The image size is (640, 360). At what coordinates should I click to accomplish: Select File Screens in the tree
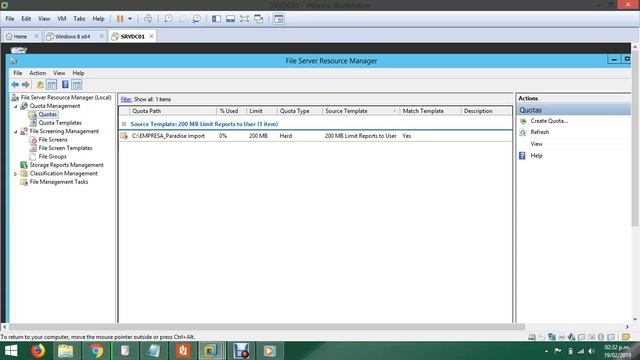(53, 140)
